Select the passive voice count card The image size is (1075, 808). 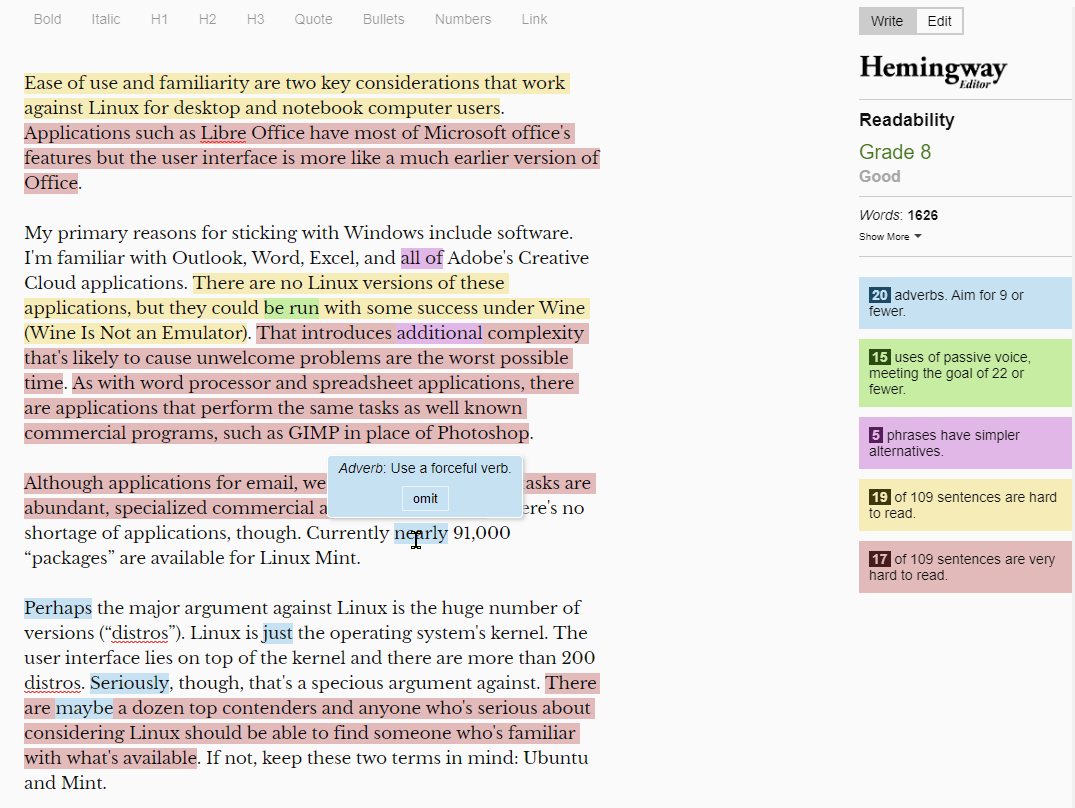965,373
